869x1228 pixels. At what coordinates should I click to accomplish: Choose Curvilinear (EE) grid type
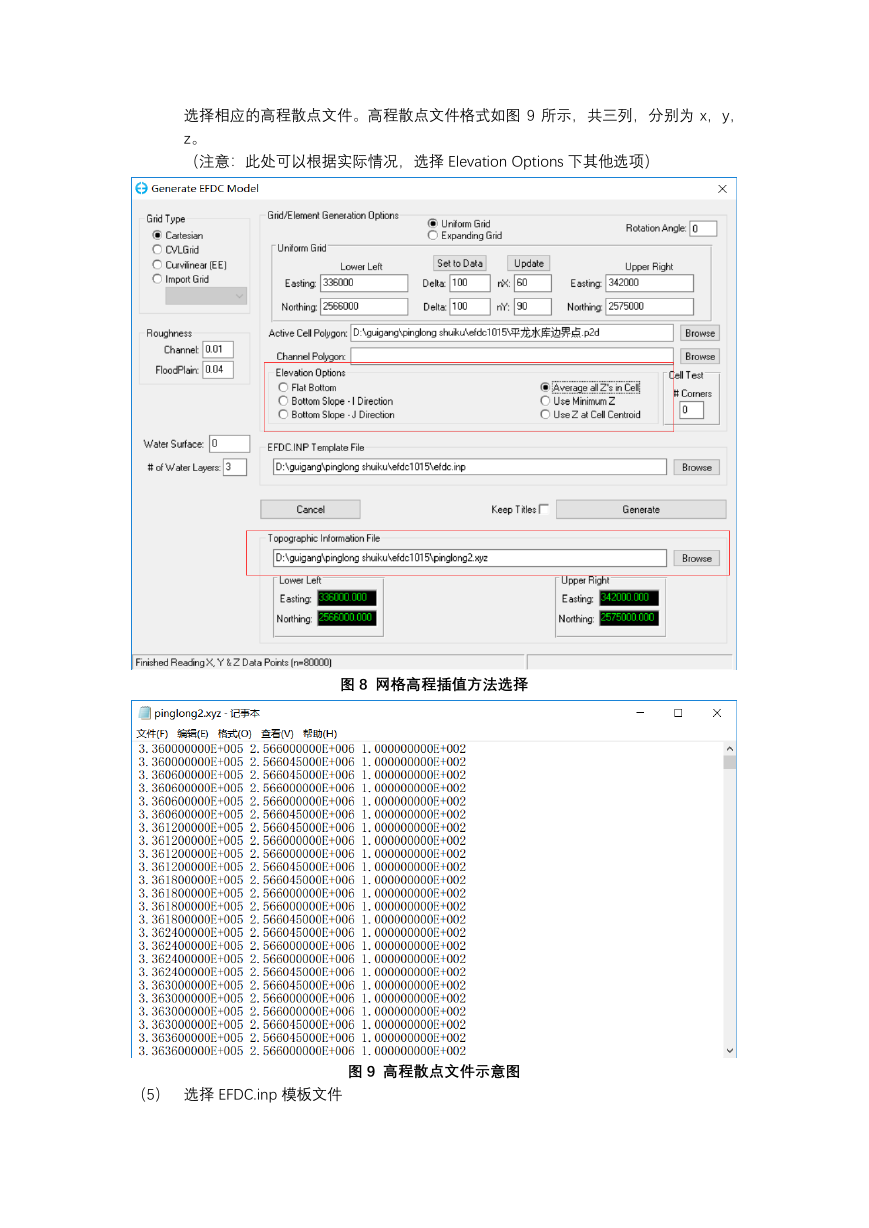point(158,265)
